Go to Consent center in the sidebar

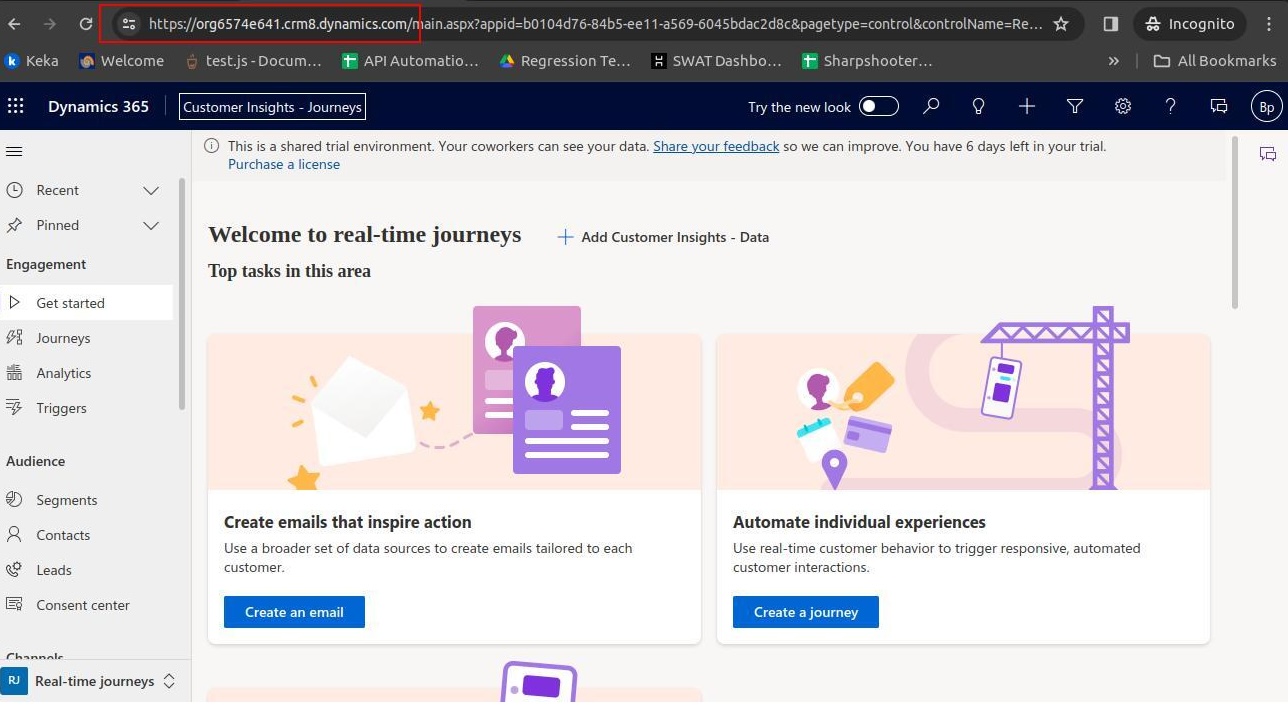pyautogui.click(x=87, y=605)
